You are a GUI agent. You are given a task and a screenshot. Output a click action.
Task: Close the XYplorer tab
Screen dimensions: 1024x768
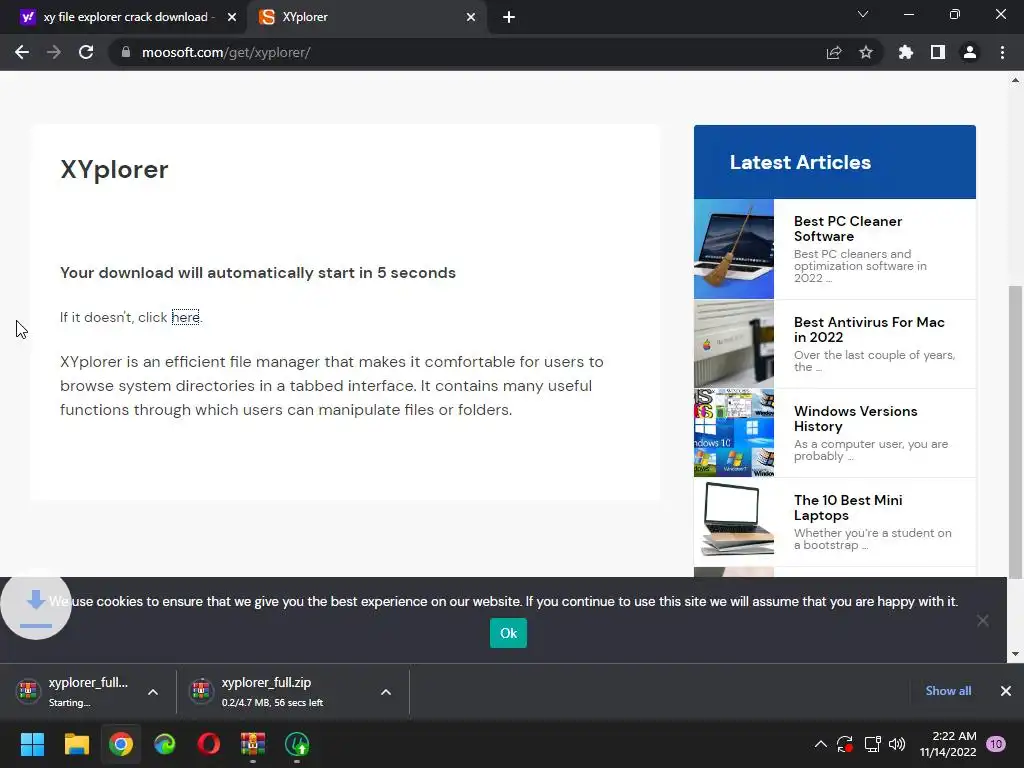pos(471,17)
